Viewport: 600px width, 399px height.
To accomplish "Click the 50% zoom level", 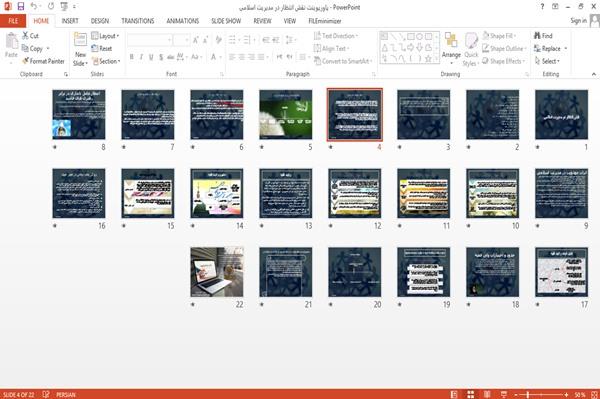I will (x=580, y=394).
